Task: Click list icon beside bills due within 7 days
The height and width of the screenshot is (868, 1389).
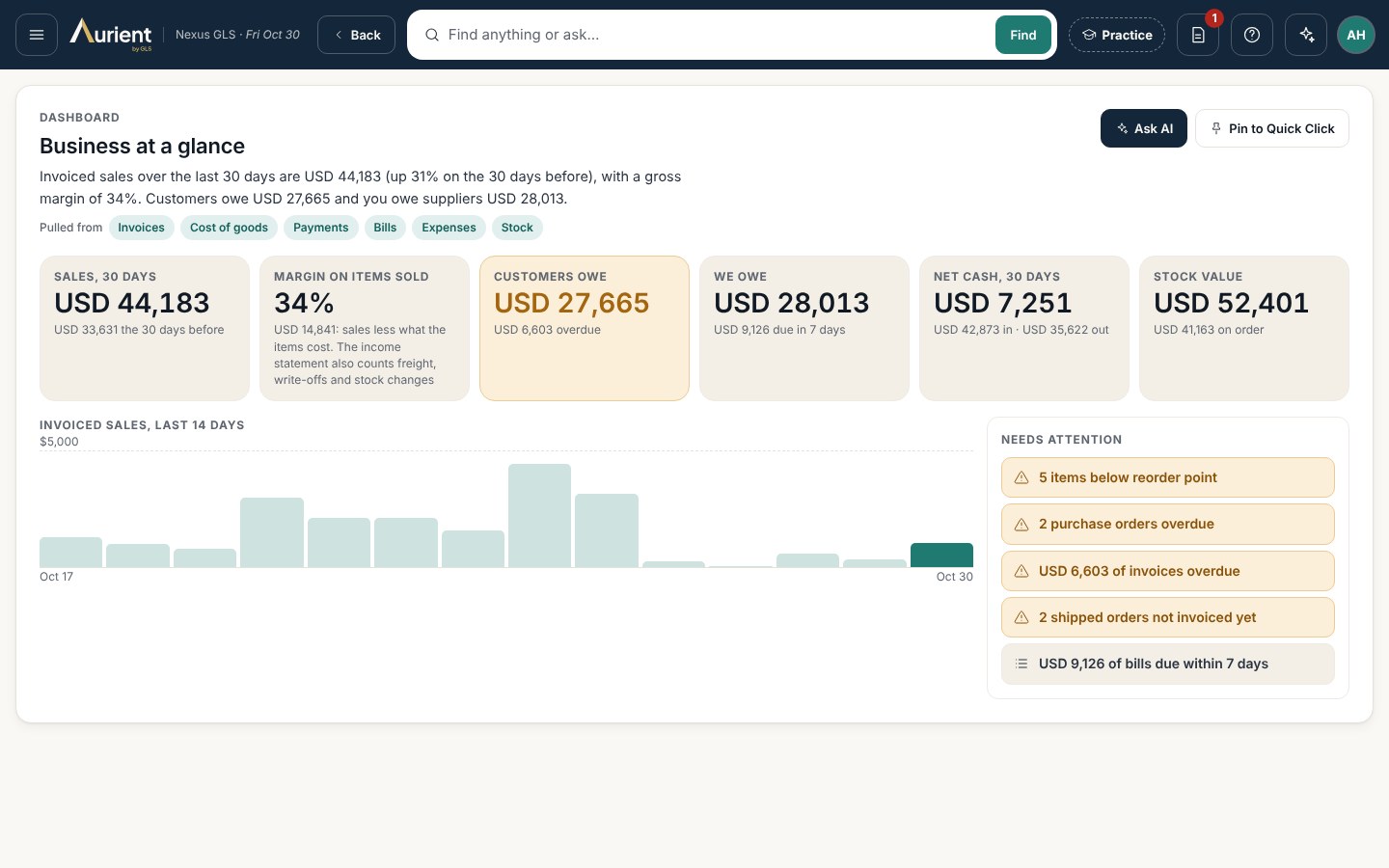Action: tap(1021, 664)
